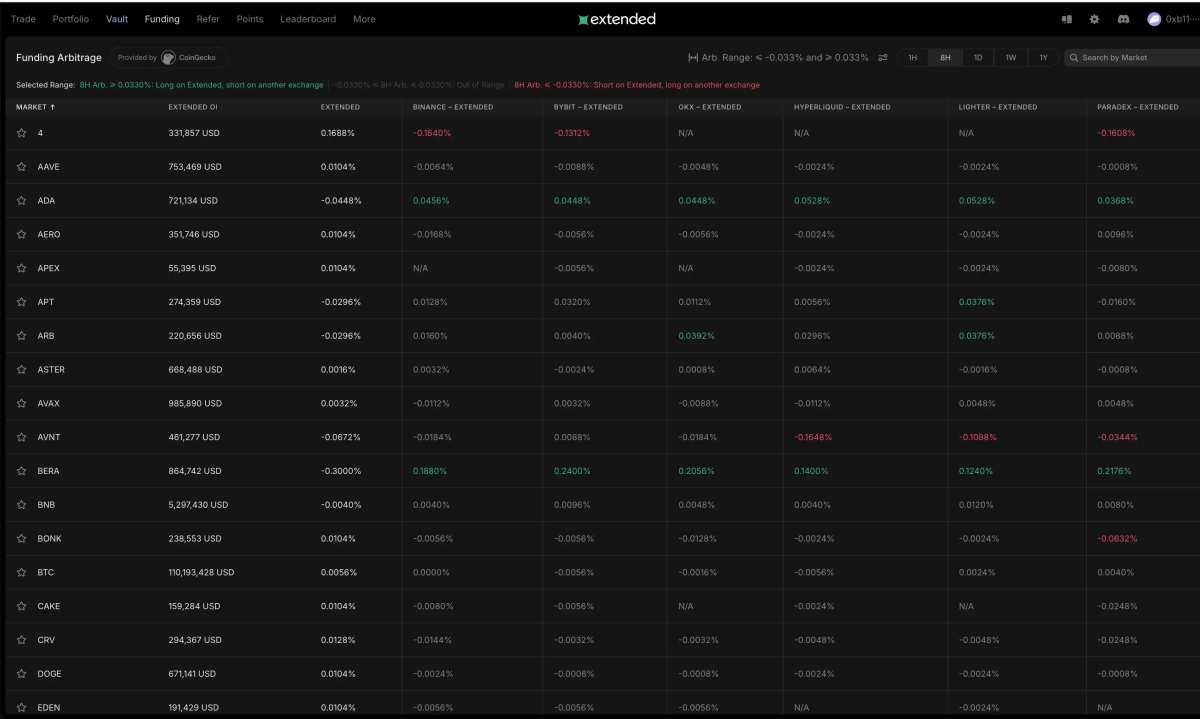Click the arb range filter icon before Arb. Range
1200x719 pixels.
[x=692, y=58]
